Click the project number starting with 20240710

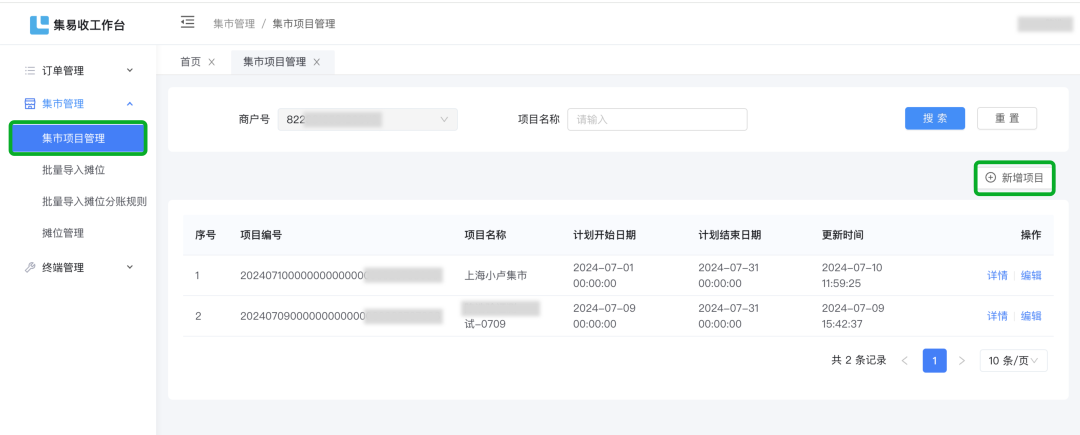coord(341,275)
